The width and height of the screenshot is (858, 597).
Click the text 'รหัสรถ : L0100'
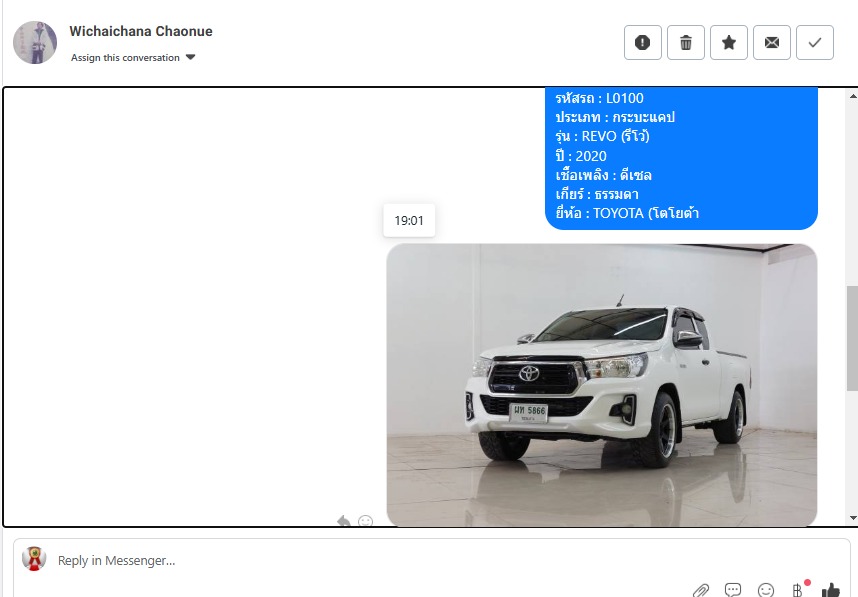pyautogui.click(x=599, y=98)
